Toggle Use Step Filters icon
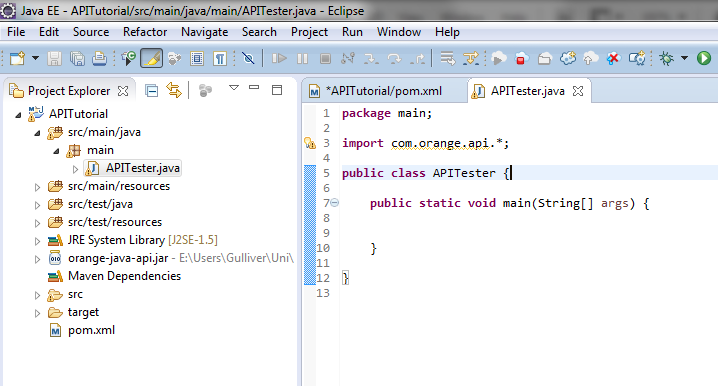The height and width of the screenshot is (386, 718). click(x=471, y=58)
